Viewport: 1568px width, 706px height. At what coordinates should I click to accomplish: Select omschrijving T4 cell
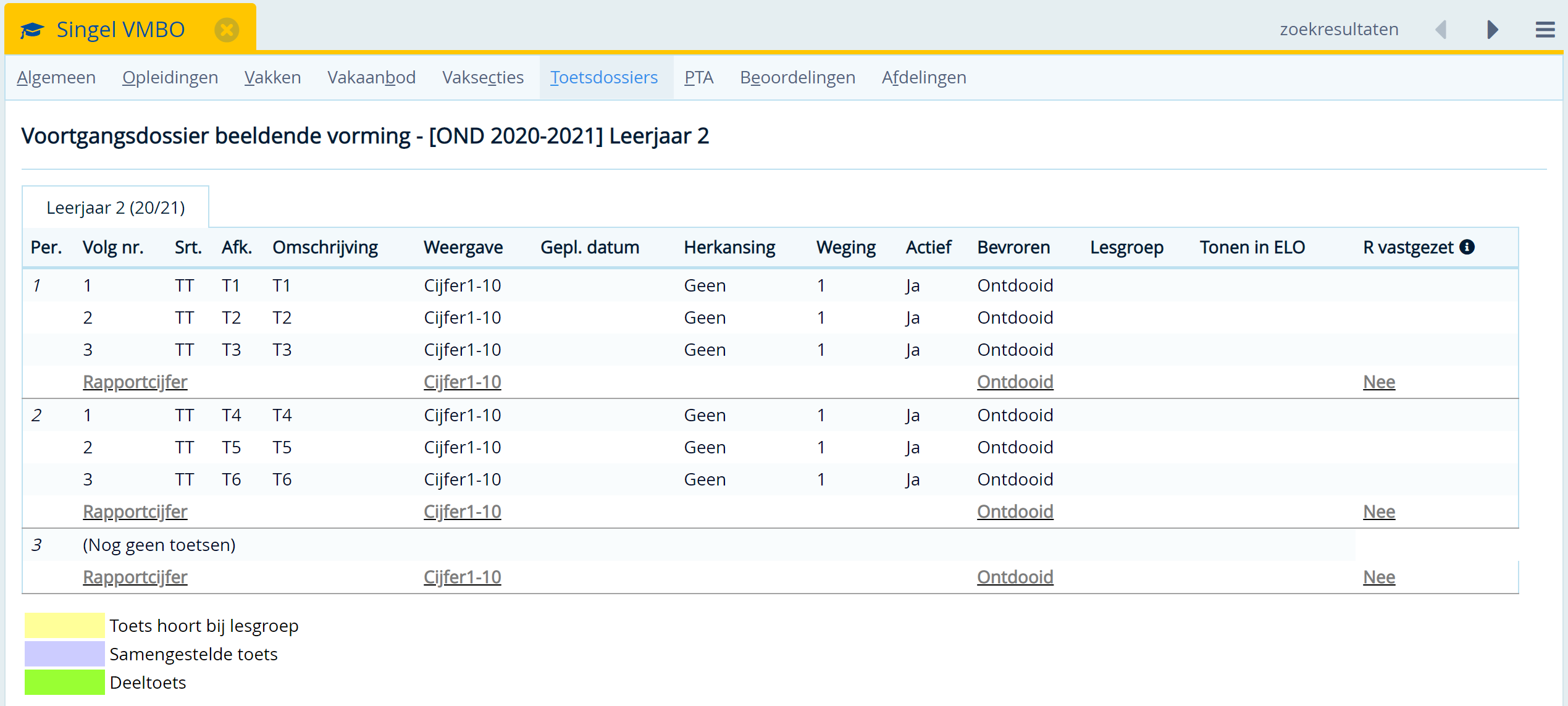click(x=282, y=415)
